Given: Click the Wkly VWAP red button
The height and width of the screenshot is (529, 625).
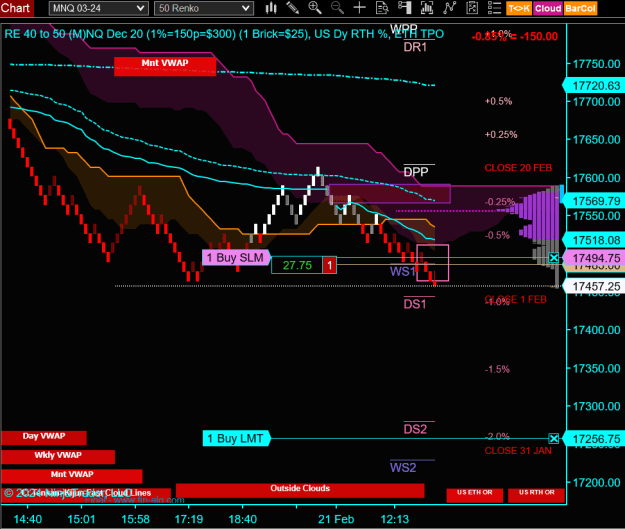Looking at the screenshot, I should coord(58,456).
